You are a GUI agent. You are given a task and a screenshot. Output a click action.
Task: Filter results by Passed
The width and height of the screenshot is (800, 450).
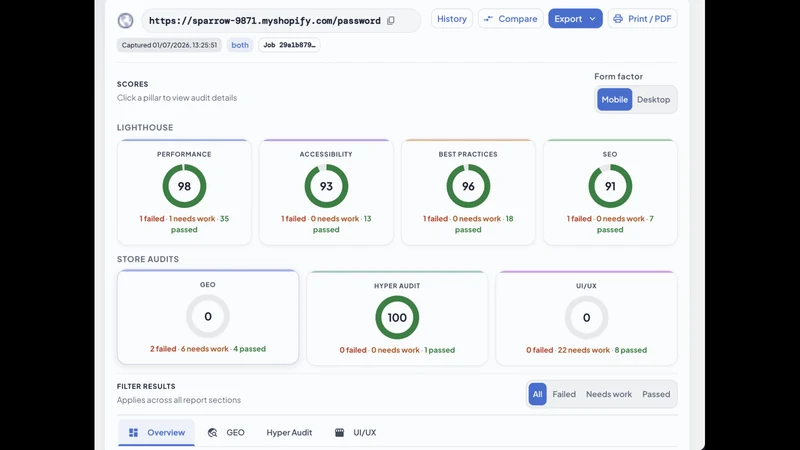pos(656,394)
